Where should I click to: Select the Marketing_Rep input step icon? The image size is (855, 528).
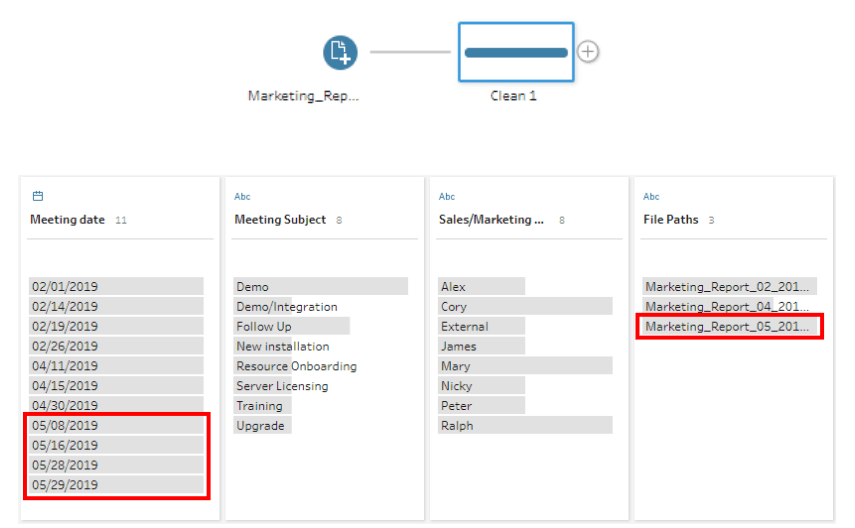pos(340,52)
